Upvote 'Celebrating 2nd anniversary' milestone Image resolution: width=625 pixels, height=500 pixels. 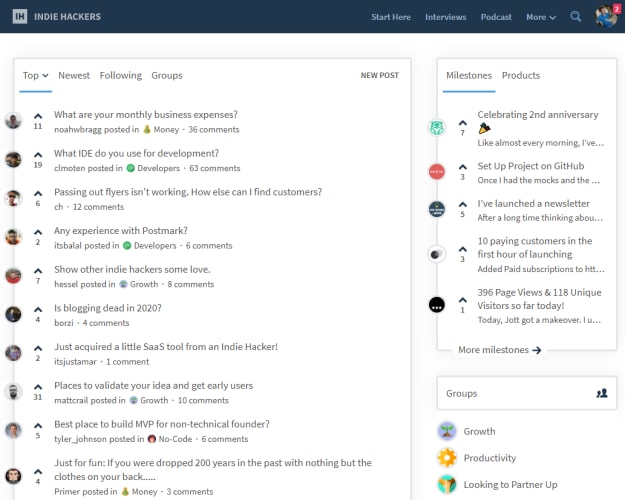[x=462, y=123]
